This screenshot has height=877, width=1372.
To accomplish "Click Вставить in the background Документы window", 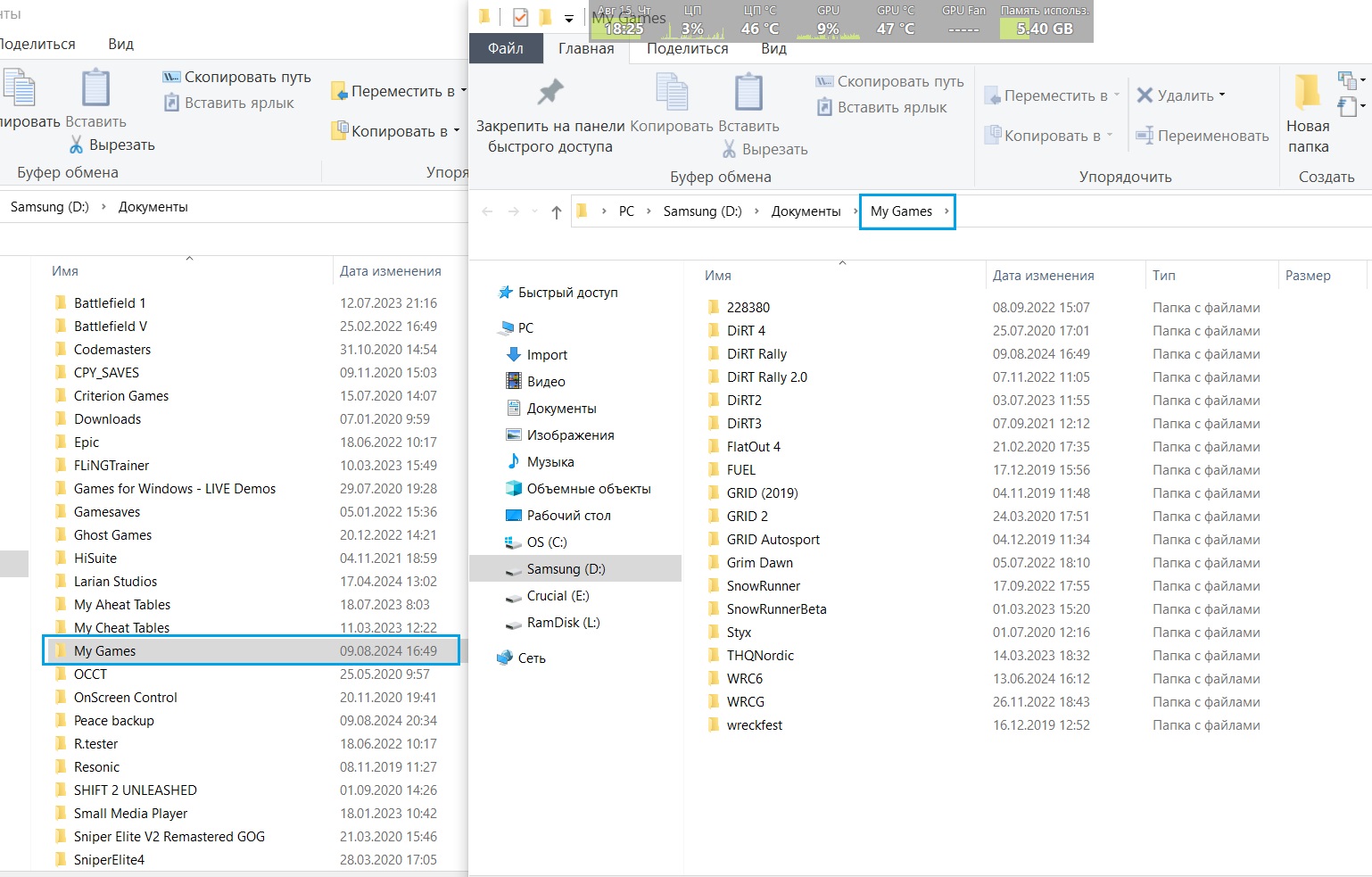I will pos(95,99).
